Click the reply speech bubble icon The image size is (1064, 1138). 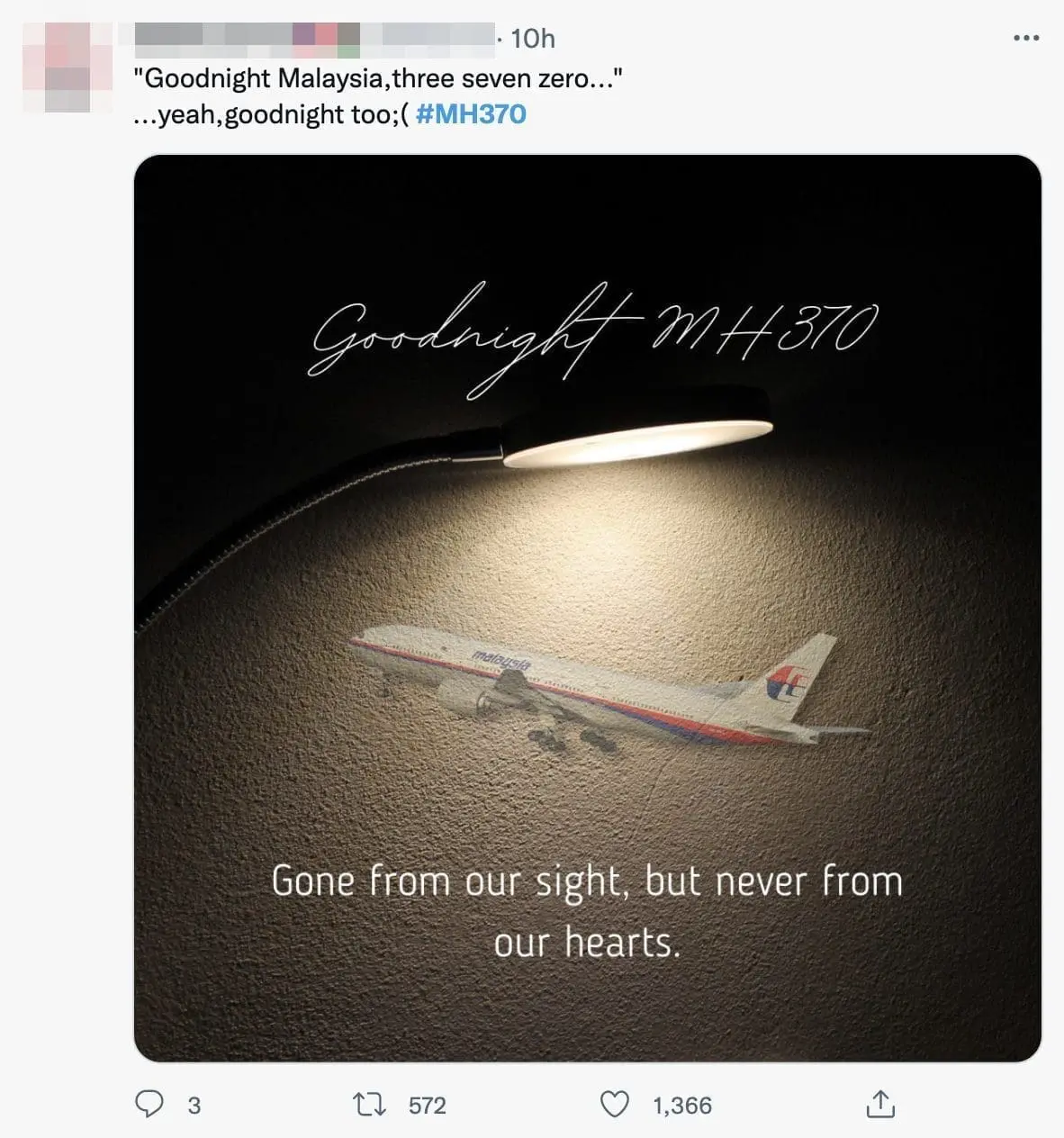[x=149, y=1105]
